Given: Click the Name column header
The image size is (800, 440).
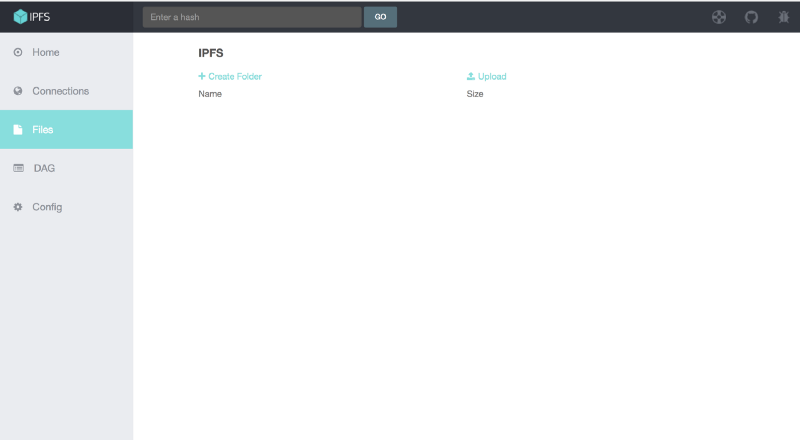Looking at the screenshot, I should coord(210,94).
